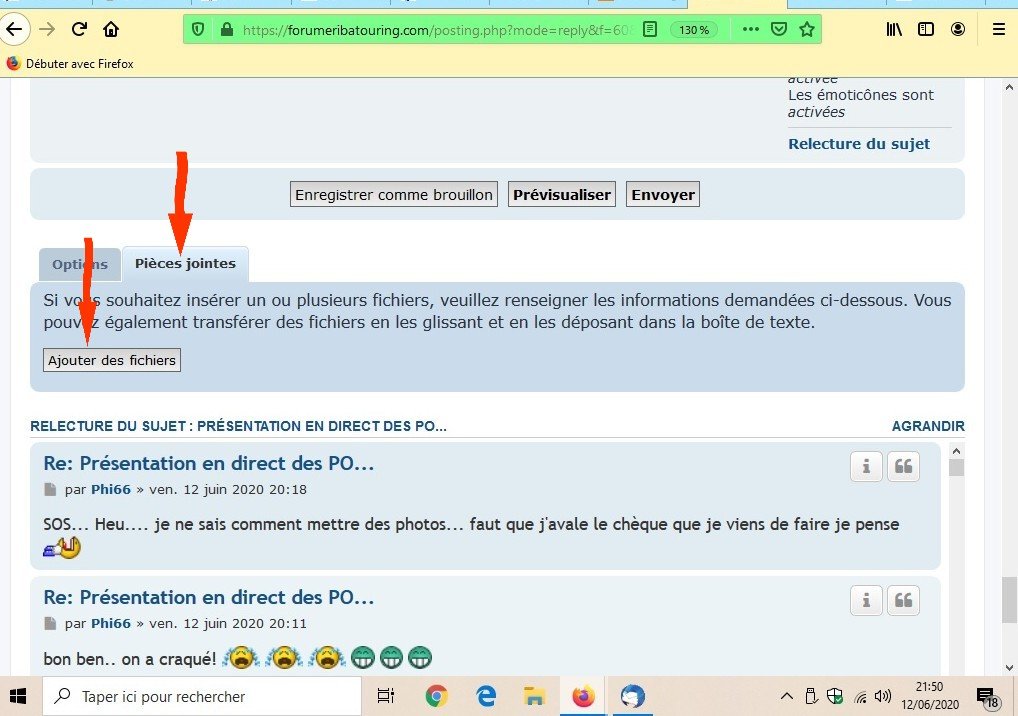The height and width of the screenshot is (716, 1018).
Task: Select the Pièces jointes tab
Action: click(x=185, y=264)
